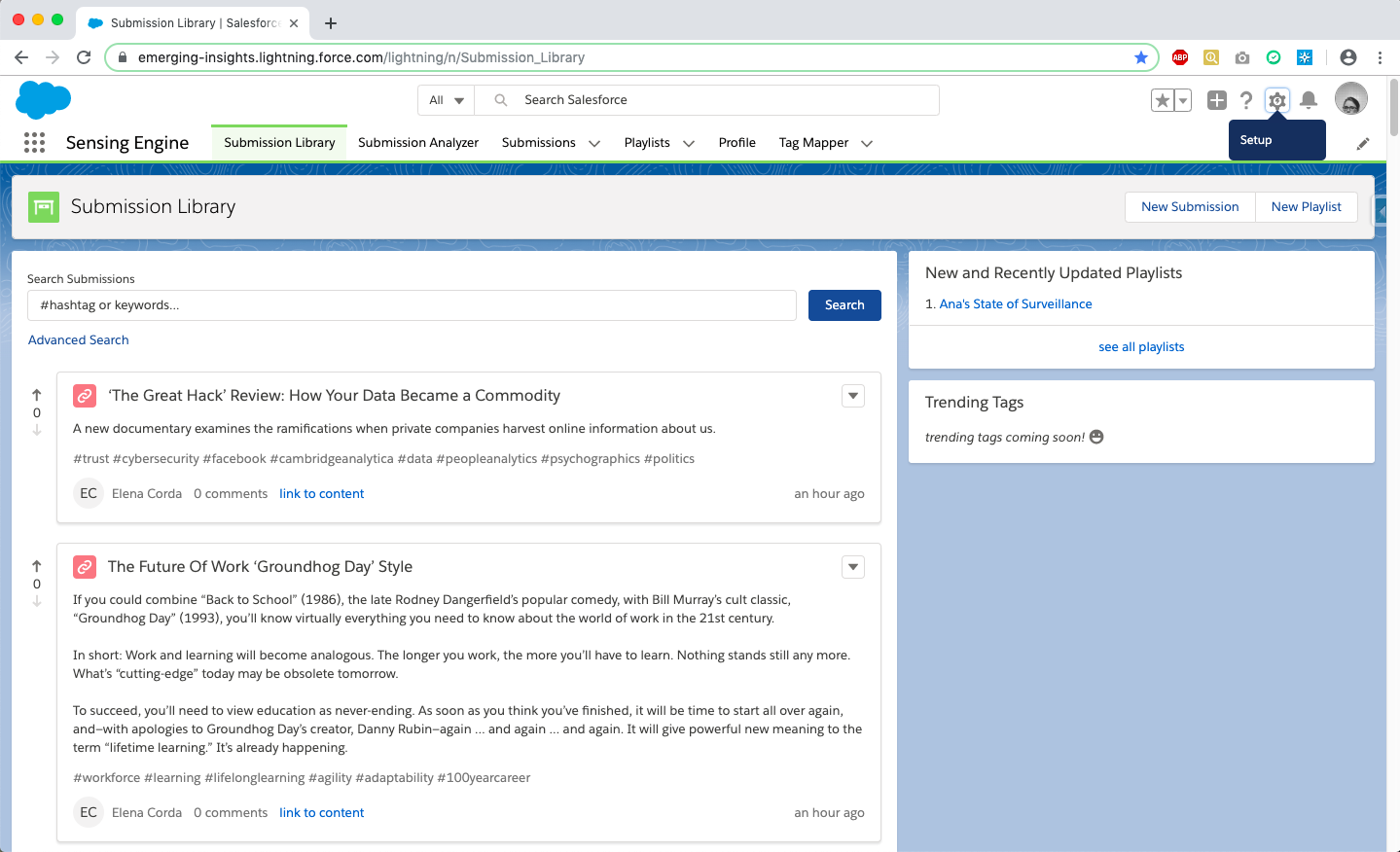Click the New Submission button
Image resolution: width=1400 pixels, height=852 pixels.
[1190, 207]
